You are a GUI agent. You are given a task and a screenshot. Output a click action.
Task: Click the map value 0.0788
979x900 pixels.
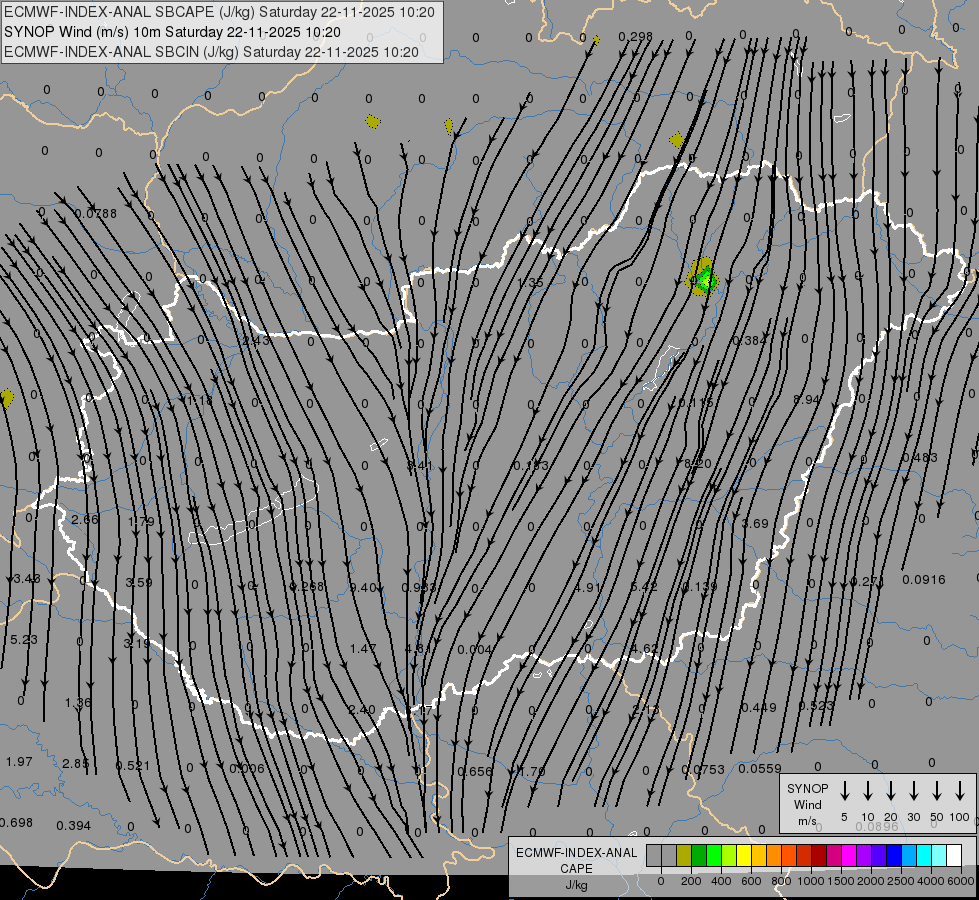[x=96, y=214]
